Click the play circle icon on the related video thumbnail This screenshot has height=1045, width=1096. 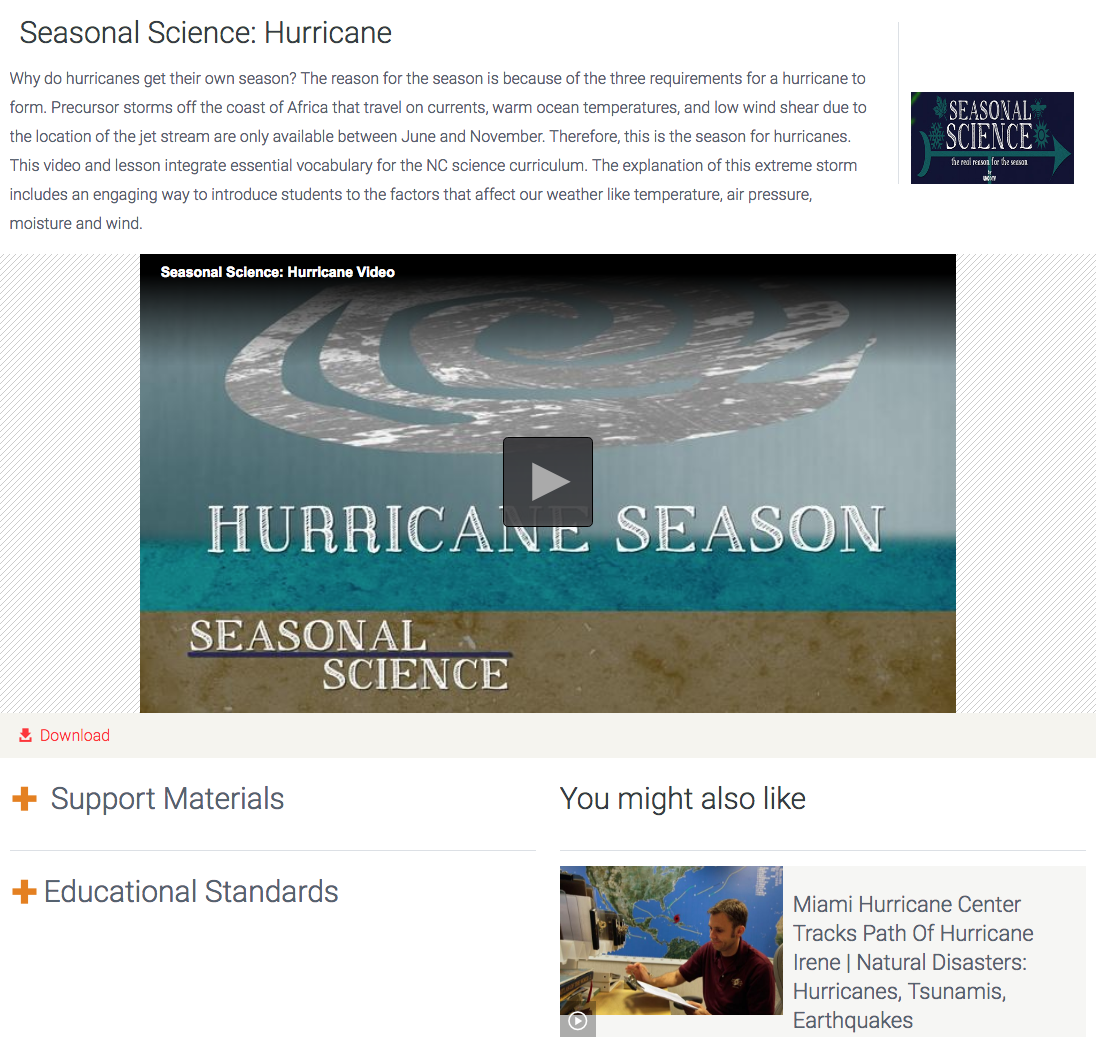click(577, 1022)
